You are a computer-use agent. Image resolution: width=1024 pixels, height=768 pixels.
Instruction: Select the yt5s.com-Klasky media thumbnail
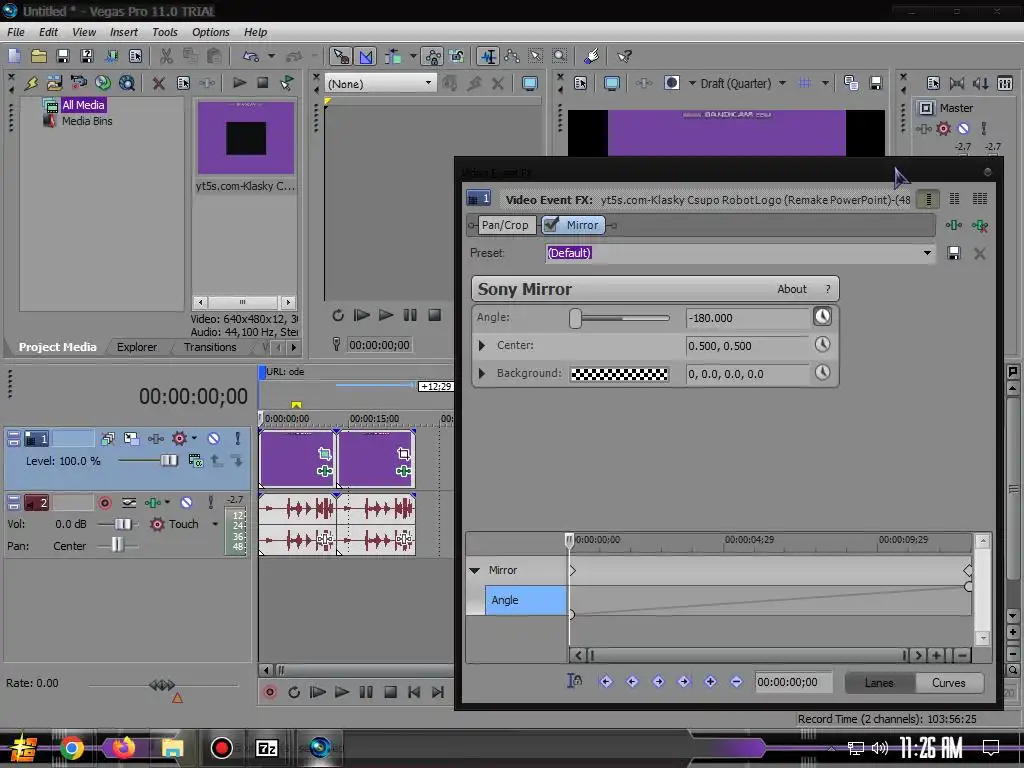coord(246,138)
